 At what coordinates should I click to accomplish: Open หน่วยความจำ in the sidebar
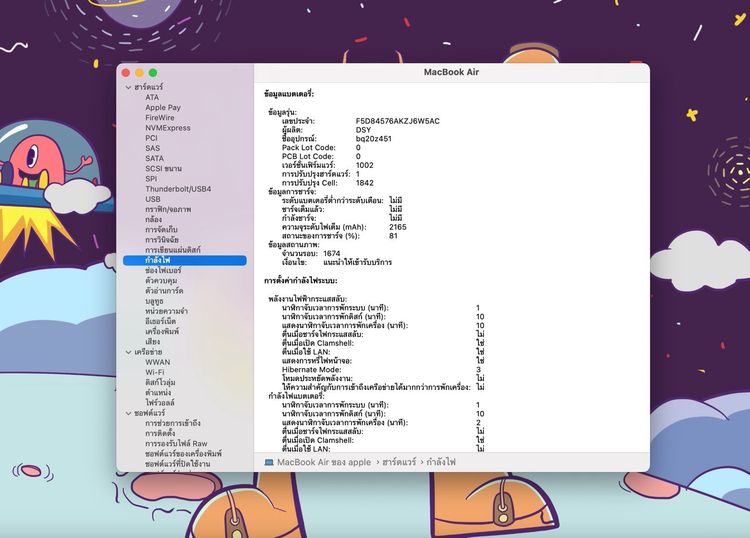pos(166,311)
